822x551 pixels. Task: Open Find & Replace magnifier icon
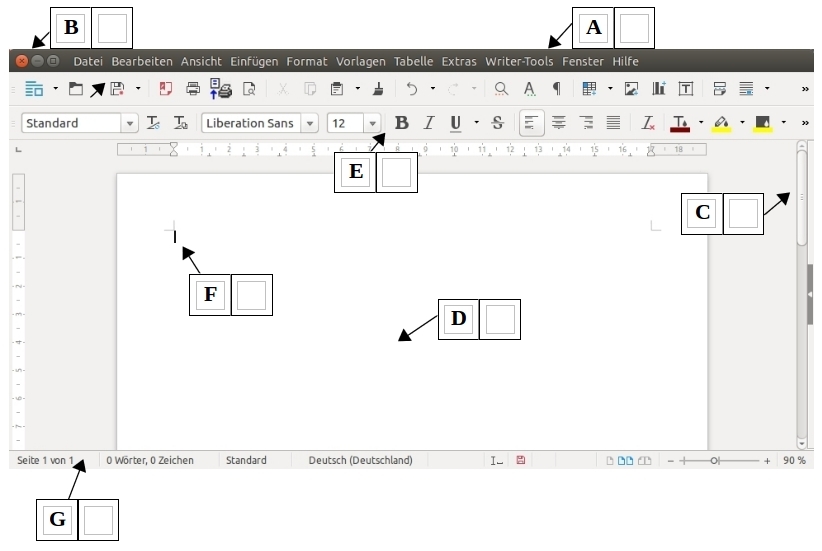502,89
